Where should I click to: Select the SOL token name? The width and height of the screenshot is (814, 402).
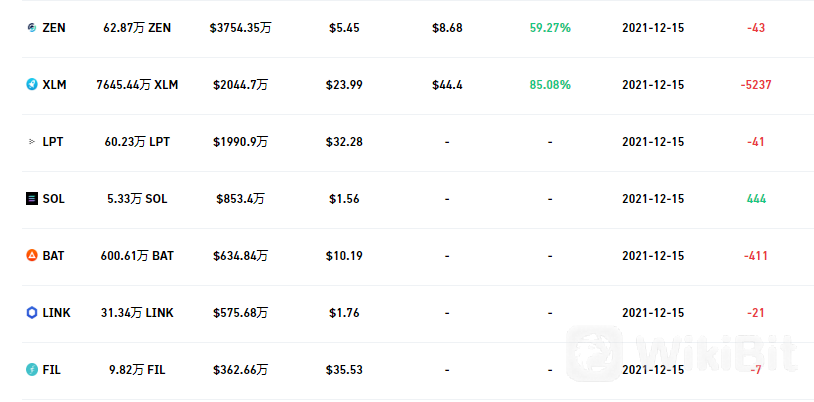[x=54, y=199]
